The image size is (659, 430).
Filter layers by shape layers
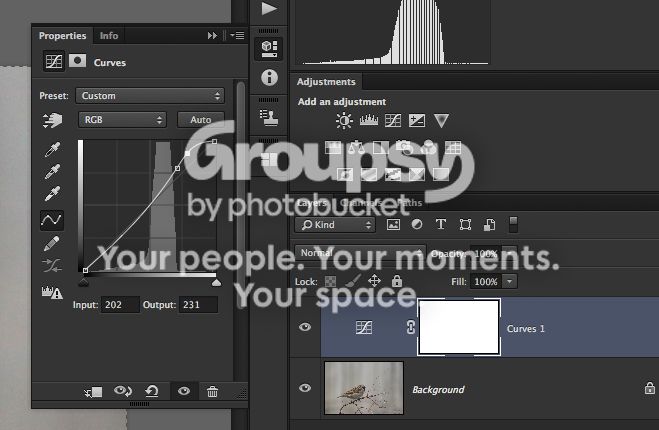pyautogui.click(x=465, y=224)
